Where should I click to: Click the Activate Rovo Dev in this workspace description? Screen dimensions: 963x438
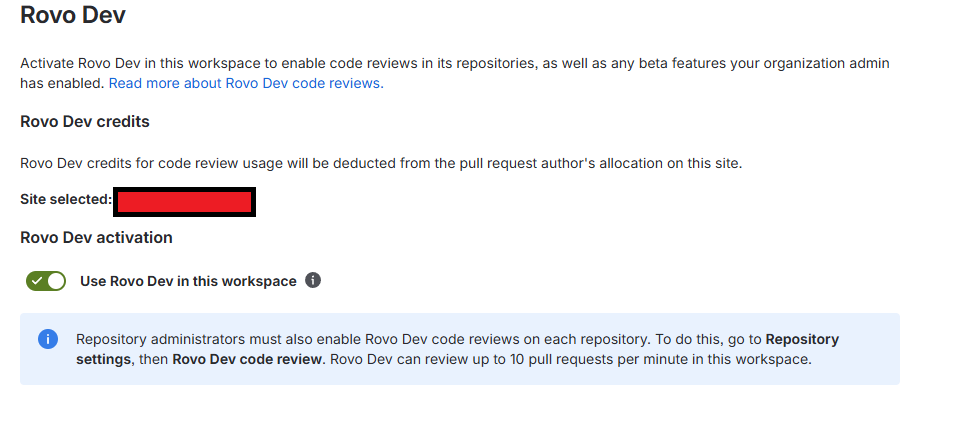click(455, 73)
